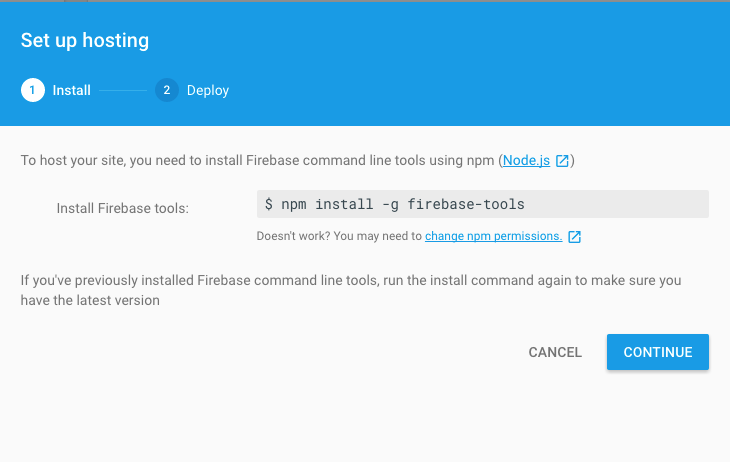
Task: Follow the change npm permissions link
Action: pyautogui.click(x=493, y=236)
